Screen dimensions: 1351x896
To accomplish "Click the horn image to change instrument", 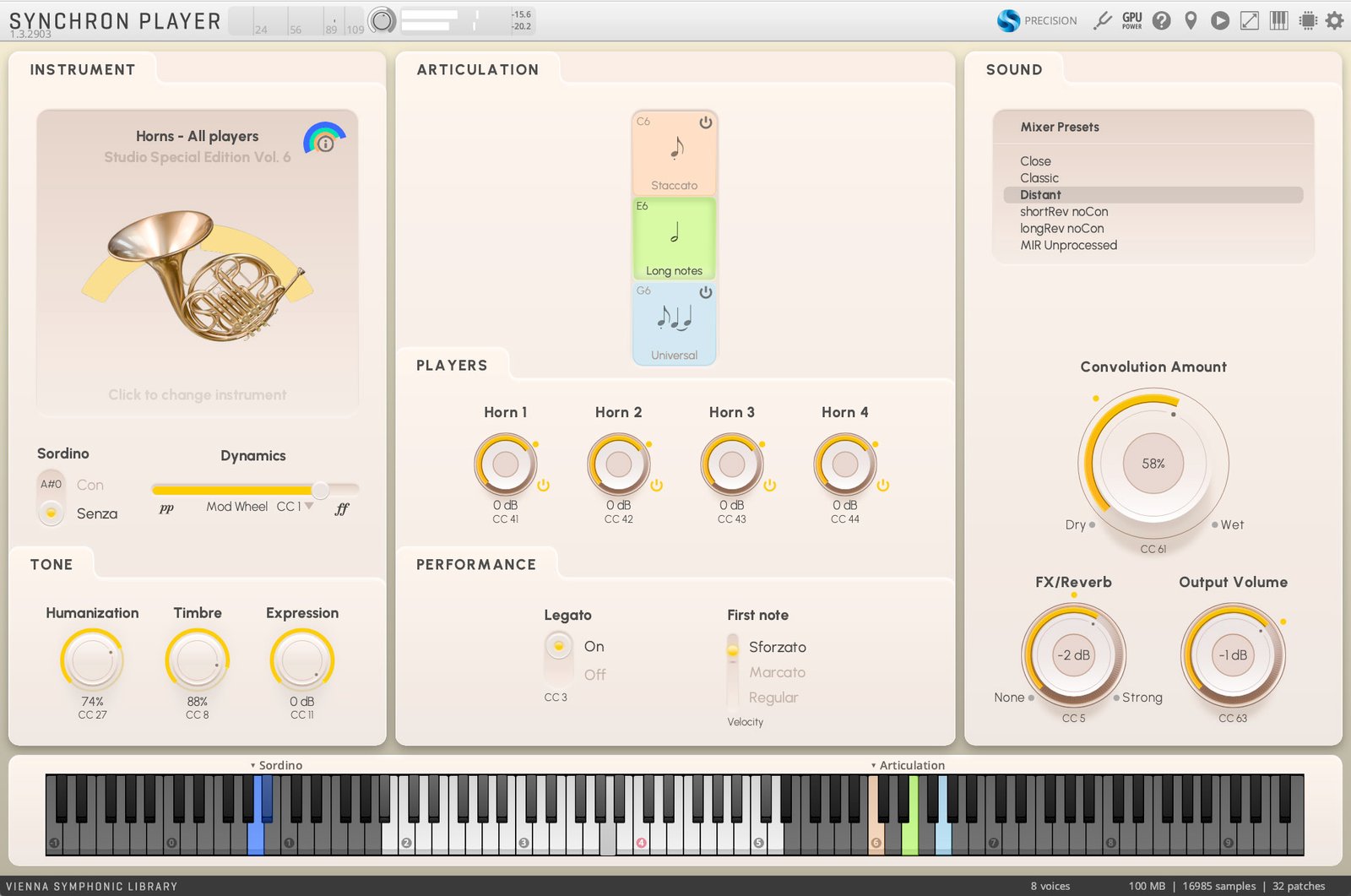I will tap(198, 279).
